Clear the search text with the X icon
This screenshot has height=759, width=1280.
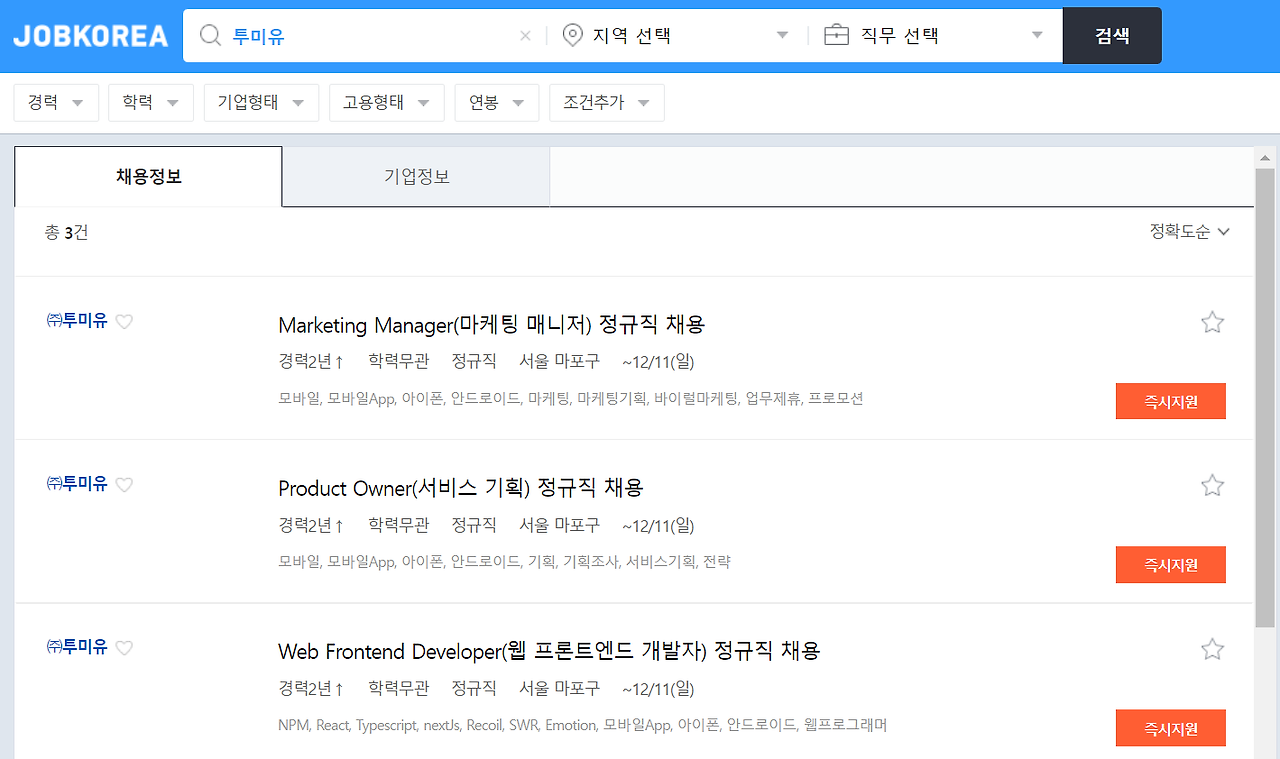tap(525, 36)
